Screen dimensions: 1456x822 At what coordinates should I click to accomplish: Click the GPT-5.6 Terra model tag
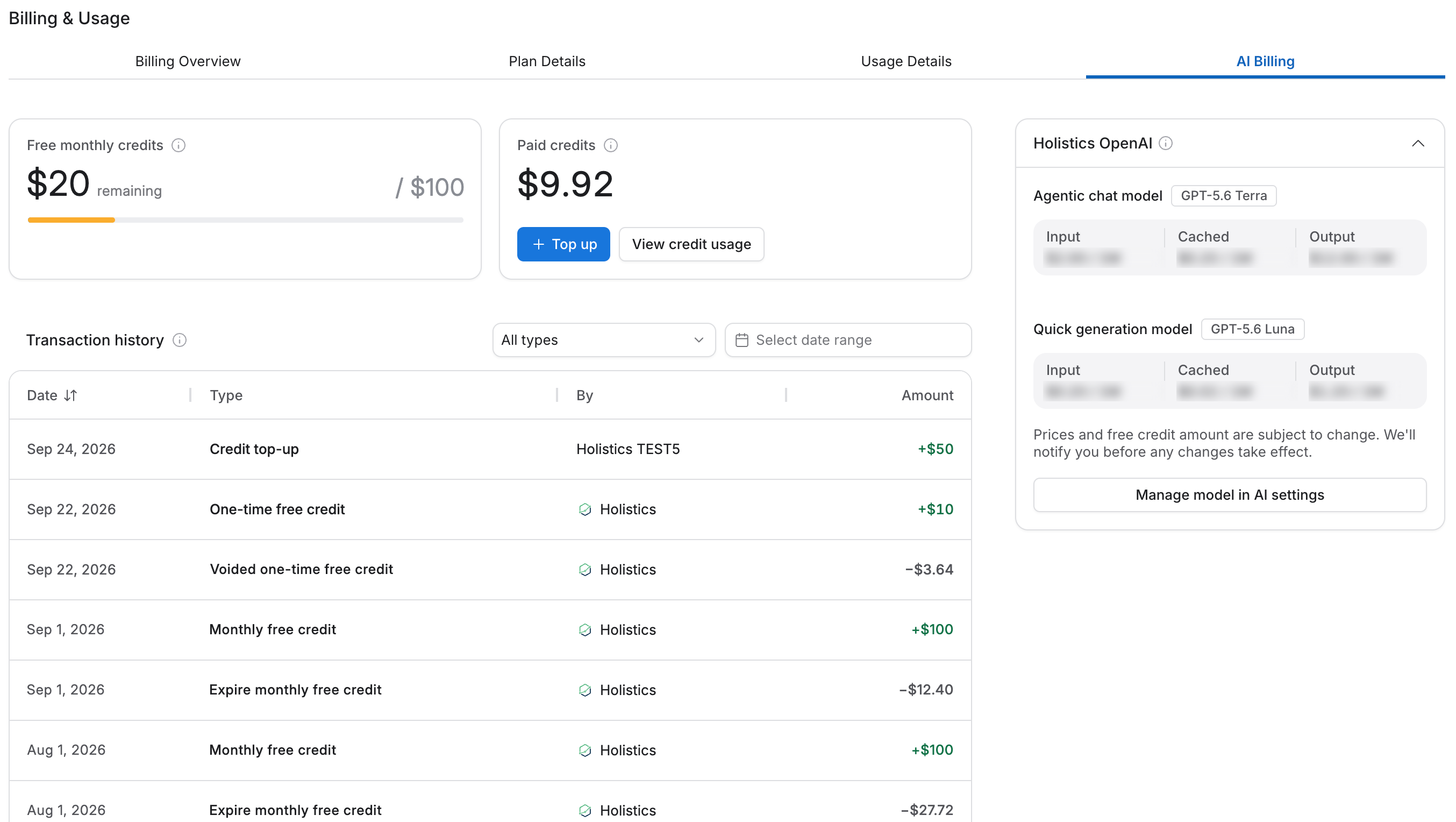pyautogui.click(x=1224, y=196)
